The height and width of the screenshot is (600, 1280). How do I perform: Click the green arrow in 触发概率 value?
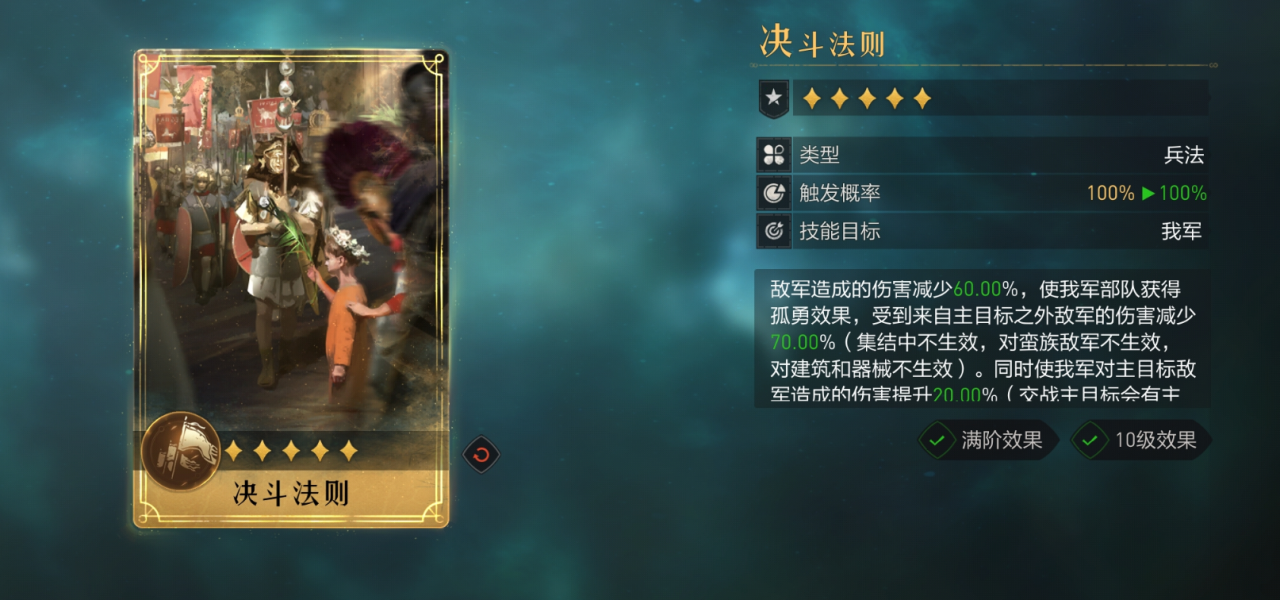pyautogui.click(x=1148, y=193)
